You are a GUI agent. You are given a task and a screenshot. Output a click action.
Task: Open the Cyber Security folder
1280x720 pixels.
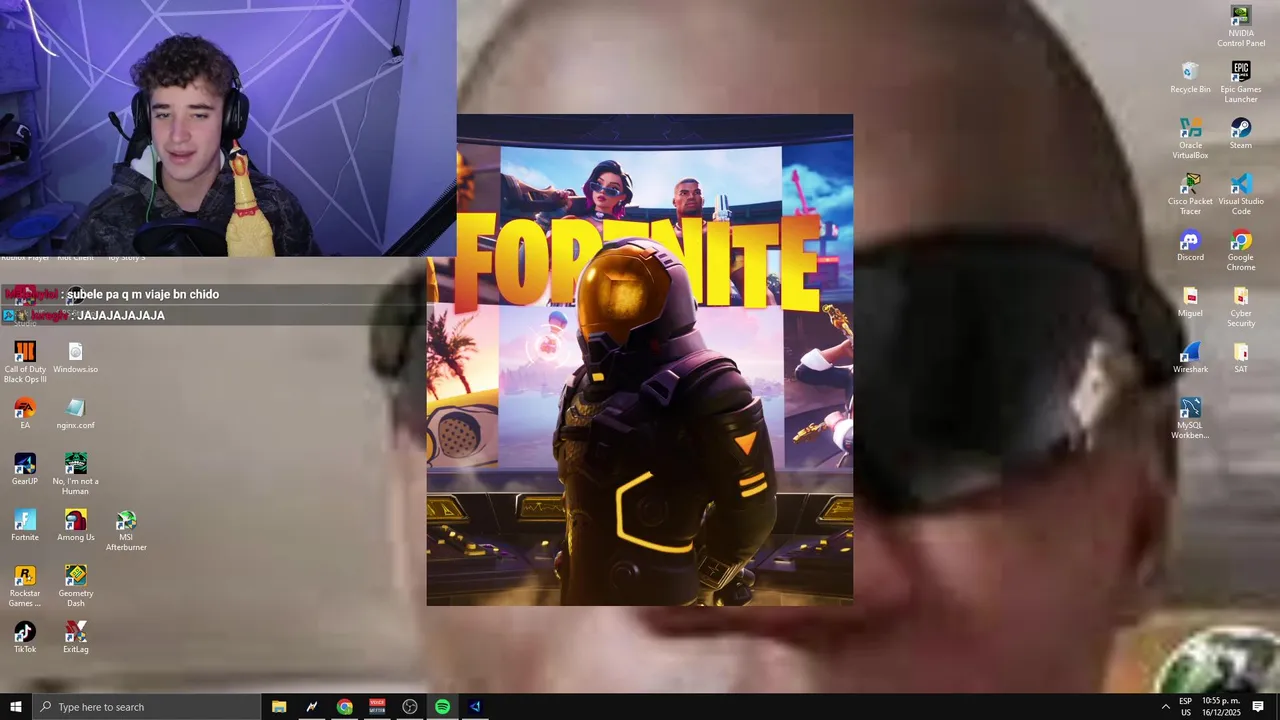[x=1240, y=307]
